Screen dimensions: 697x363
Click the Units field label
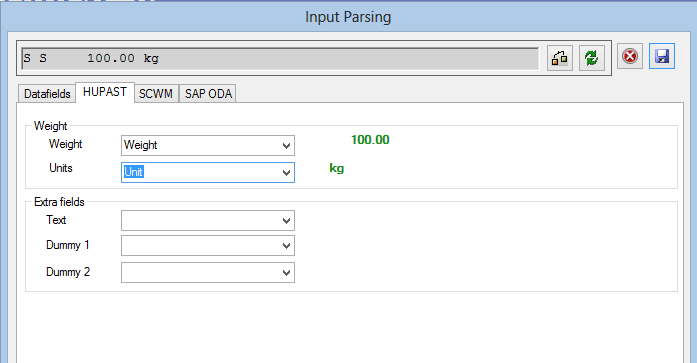pos(61,168)
